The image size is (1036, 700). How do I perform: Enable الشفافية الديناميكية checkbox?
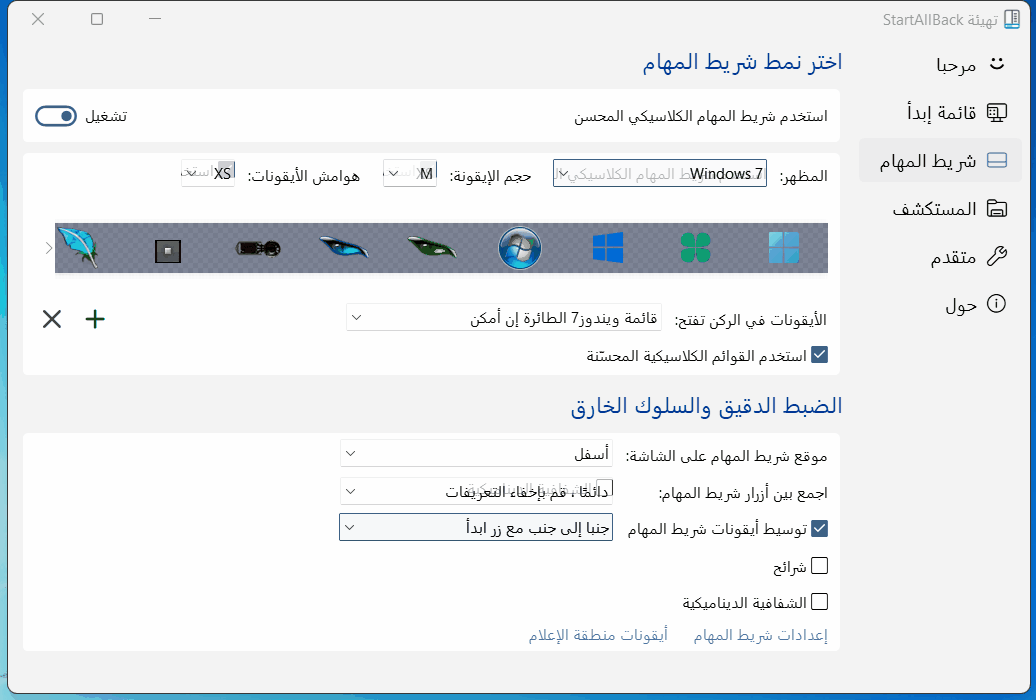pyautogui.click(x=819, y=602)
